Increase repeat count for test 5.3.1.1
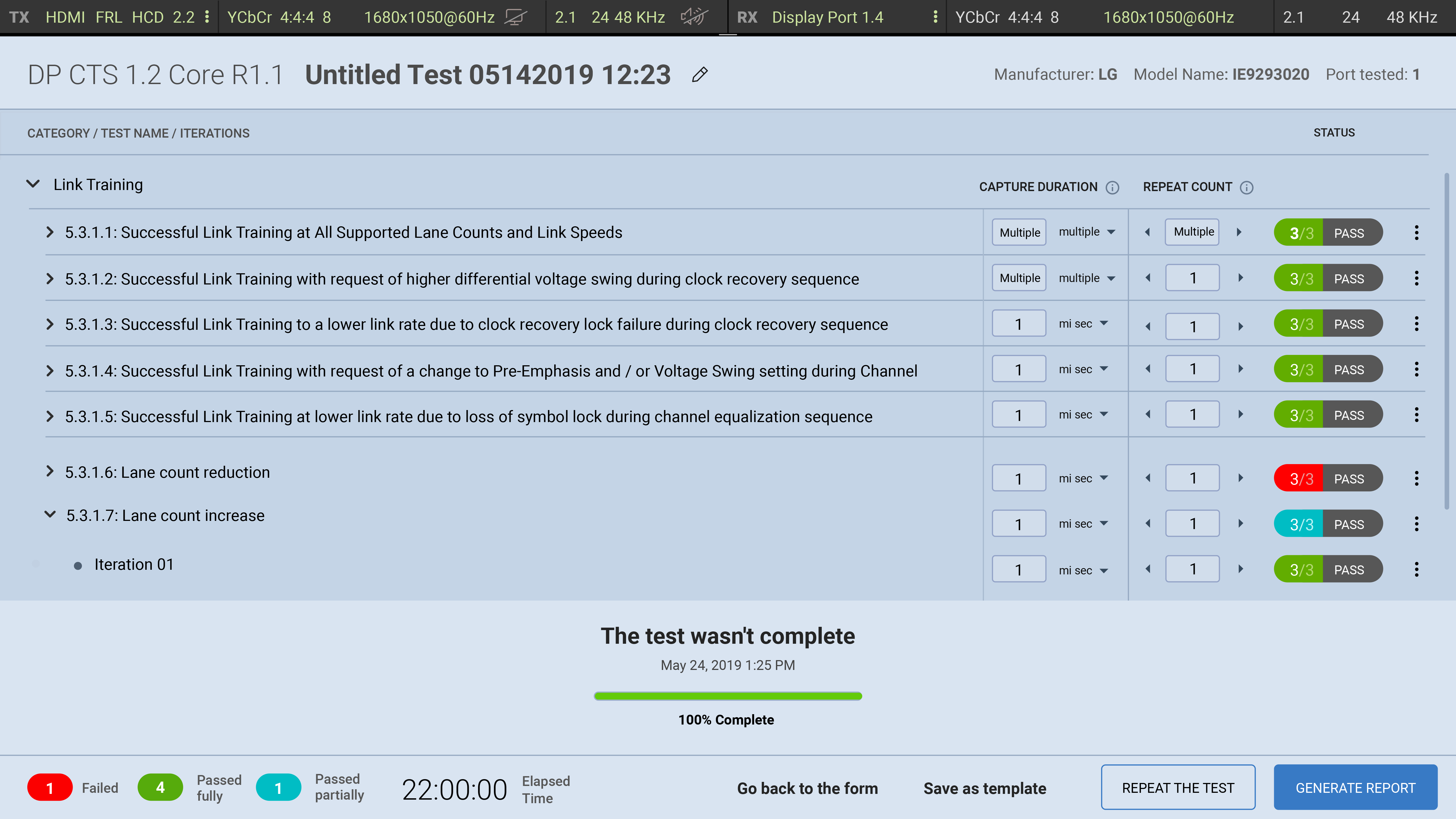This screenshot has height=819, width=1456. 1239,232
